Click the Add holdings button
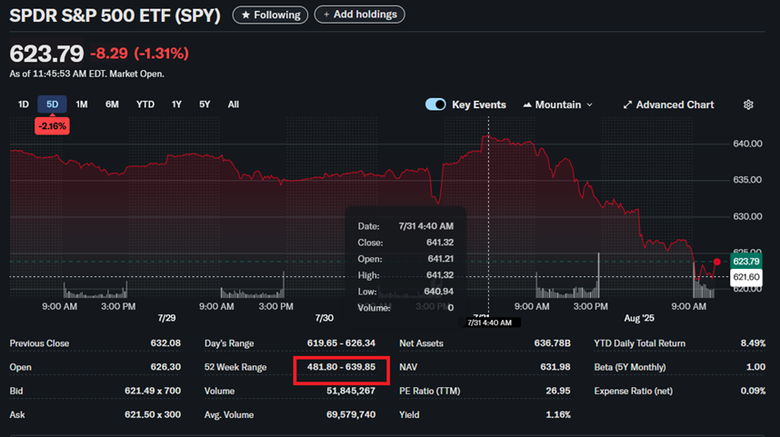This screenshot has width=780, height=437. click(x=360, y=14)
